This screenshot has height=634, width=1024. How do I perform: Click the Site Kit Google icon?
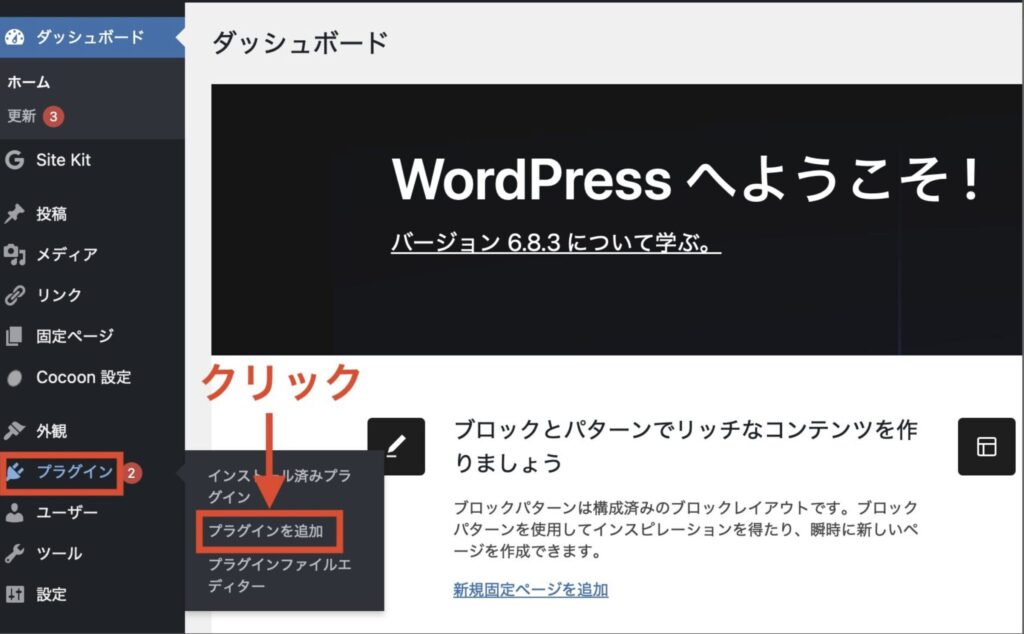15,160
